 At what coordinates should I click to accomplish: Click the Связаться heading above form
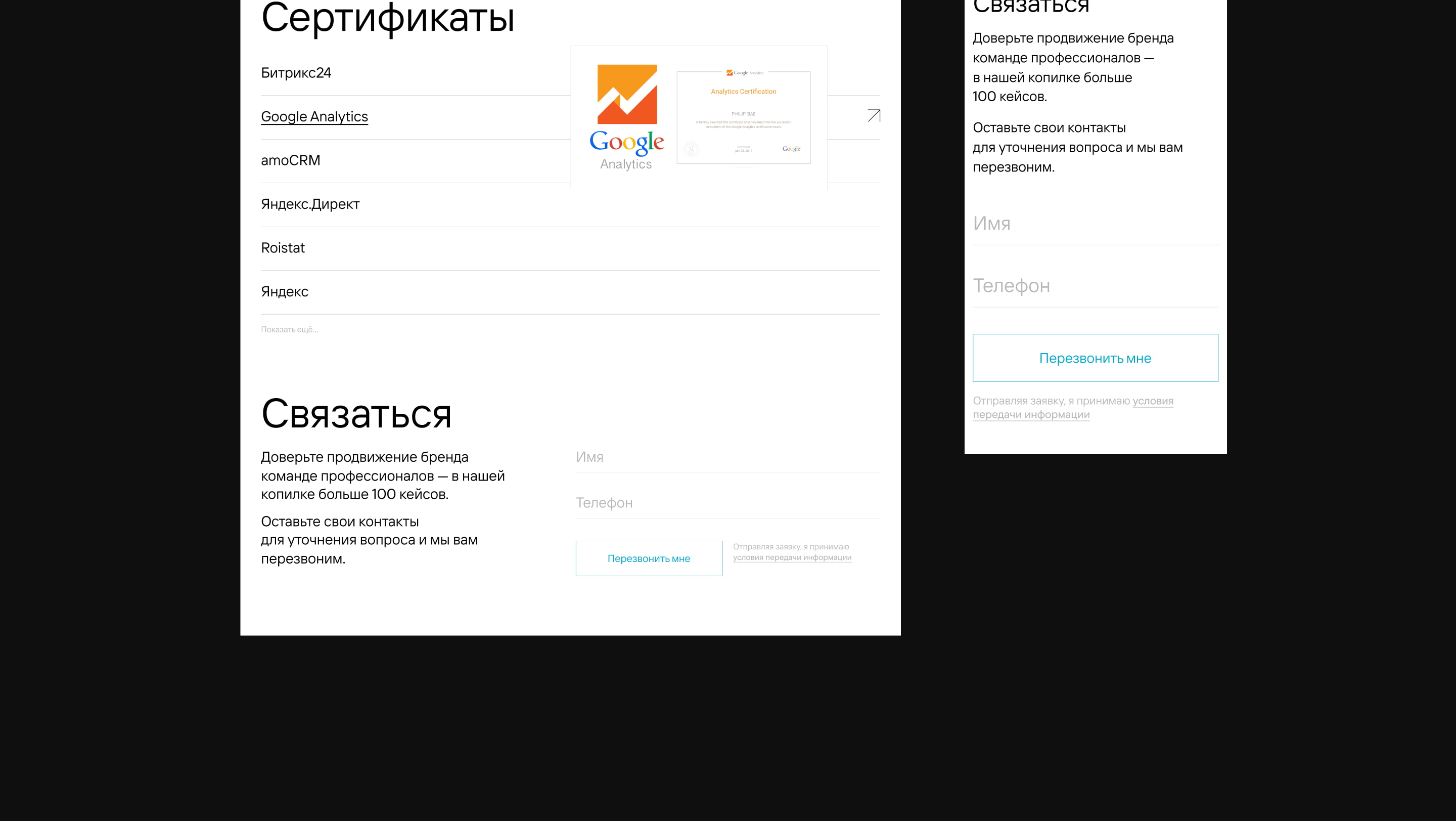coord(356,414)
